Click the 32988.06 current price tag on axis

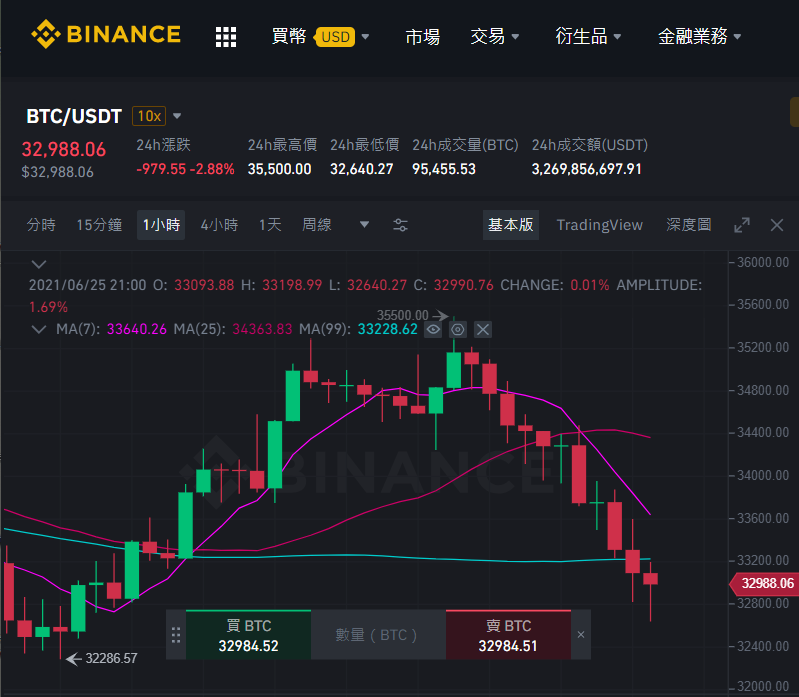(763, 583)
